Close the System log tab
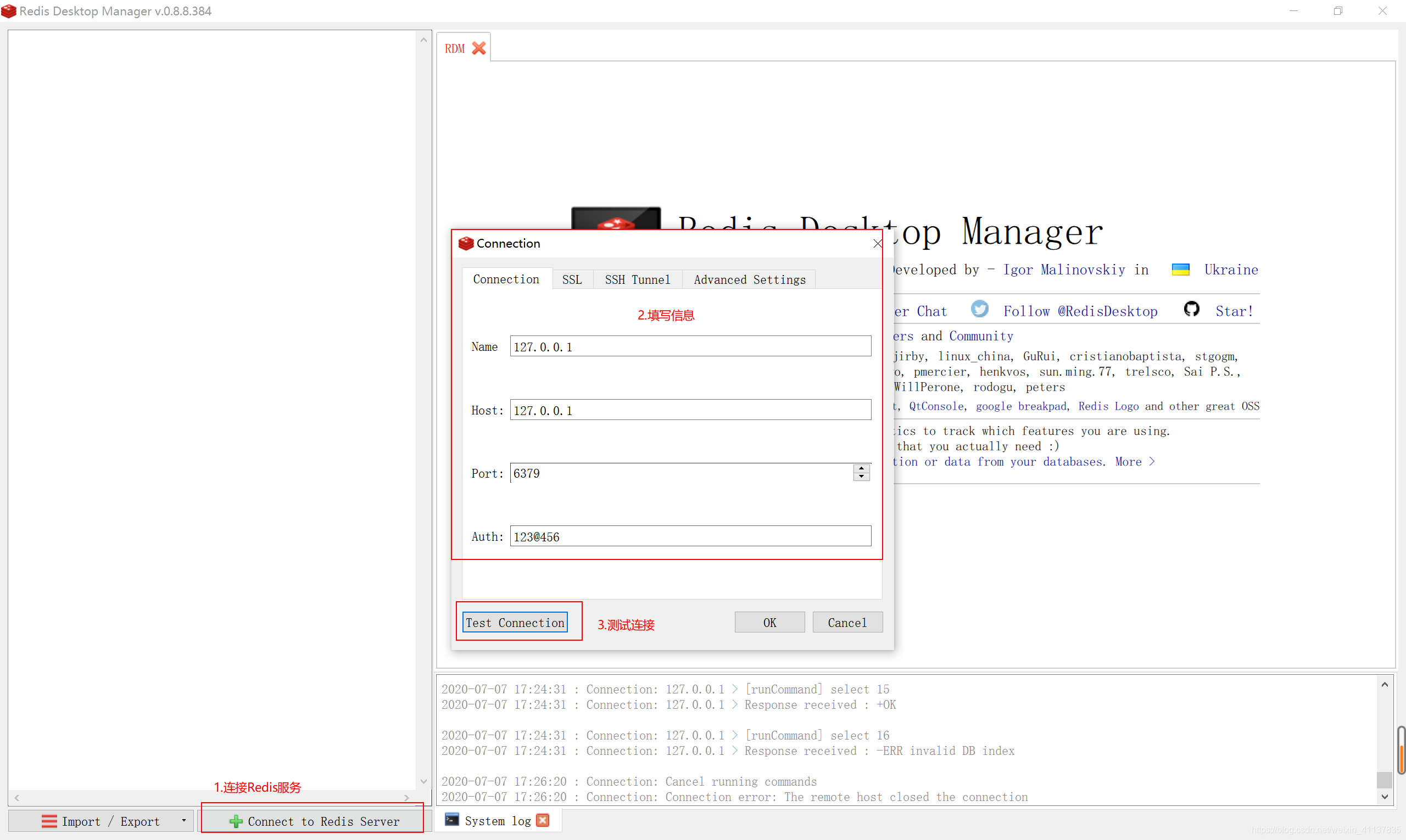The height and width of the screenshot is (840, 1406). [x=543, y=820]
